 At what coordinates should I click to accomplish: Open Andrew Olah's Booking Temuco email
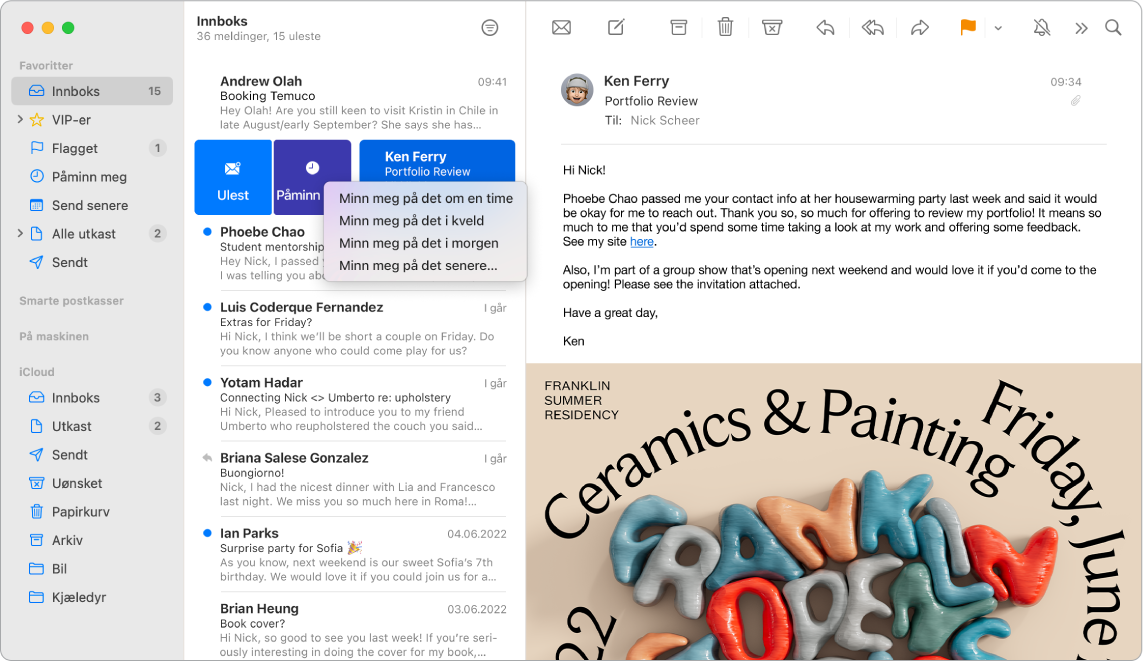click(x=355, y=102)
